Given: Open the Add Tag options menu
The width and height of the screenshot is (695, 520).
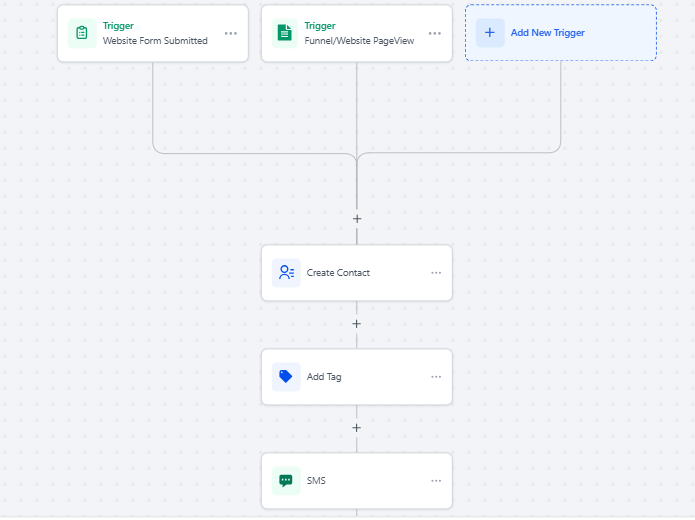Looking at the screenshot, I should 436,377.
